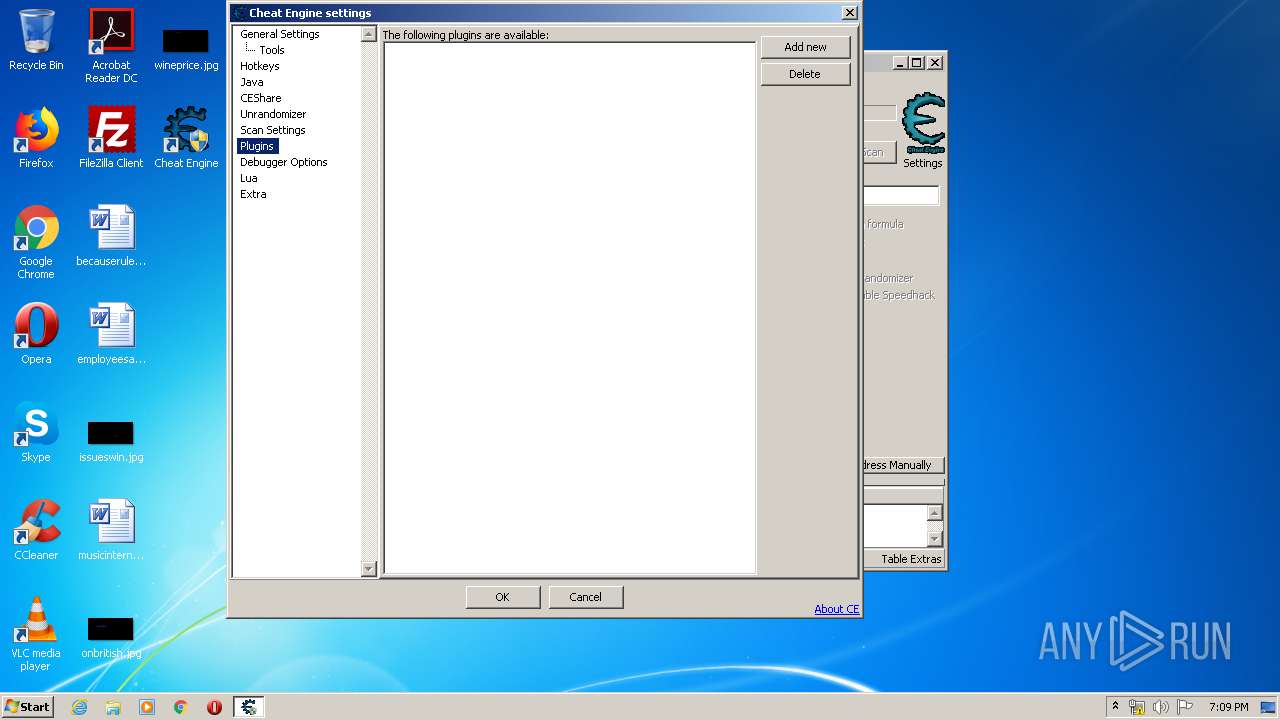Open the Scan Settings page
Image resolution: width=1280 pixels, height=720 pixels.
pos(273,130)
